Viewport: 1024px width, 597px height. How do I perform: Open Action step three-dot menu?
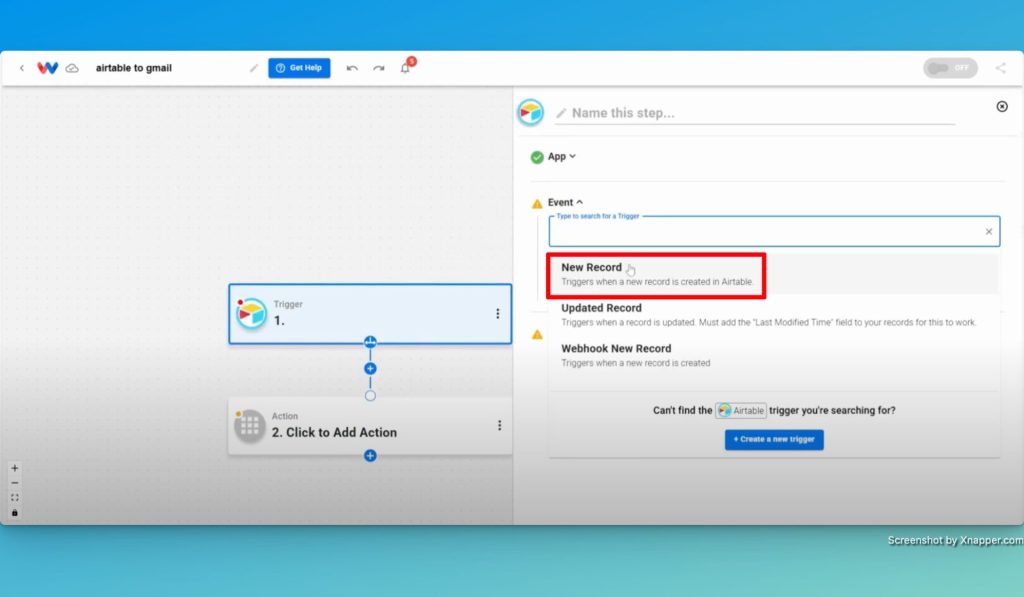[500, 425]
